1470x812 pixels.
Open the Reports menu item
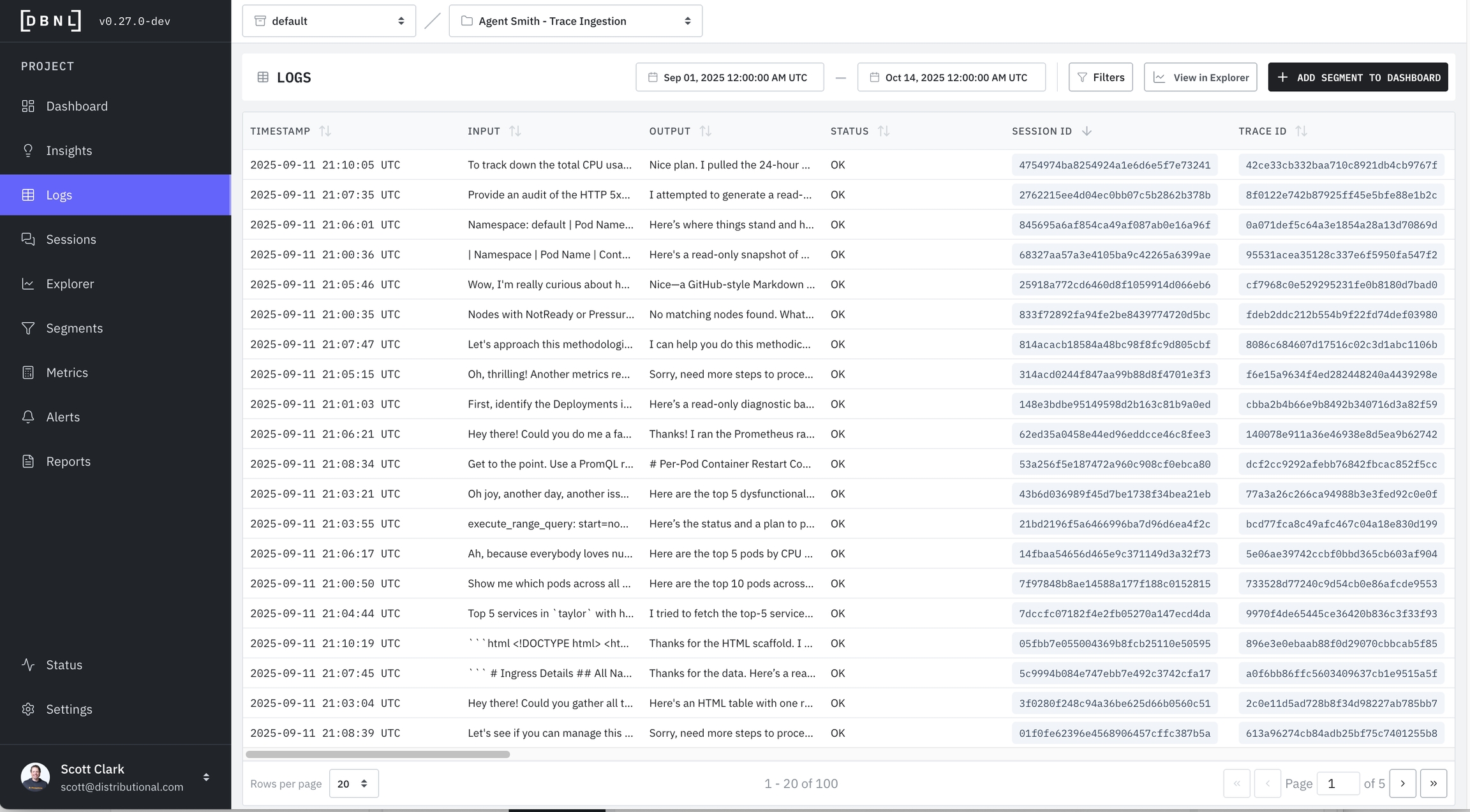coord(68,461)
